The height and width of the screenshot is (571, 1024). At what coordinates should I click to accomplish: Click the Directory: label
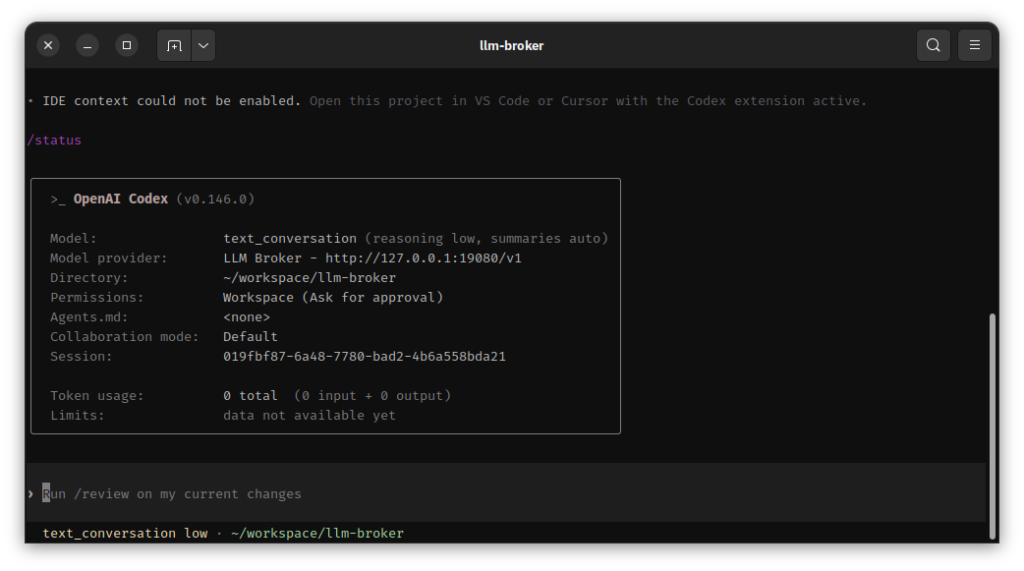tap(89, 278)
